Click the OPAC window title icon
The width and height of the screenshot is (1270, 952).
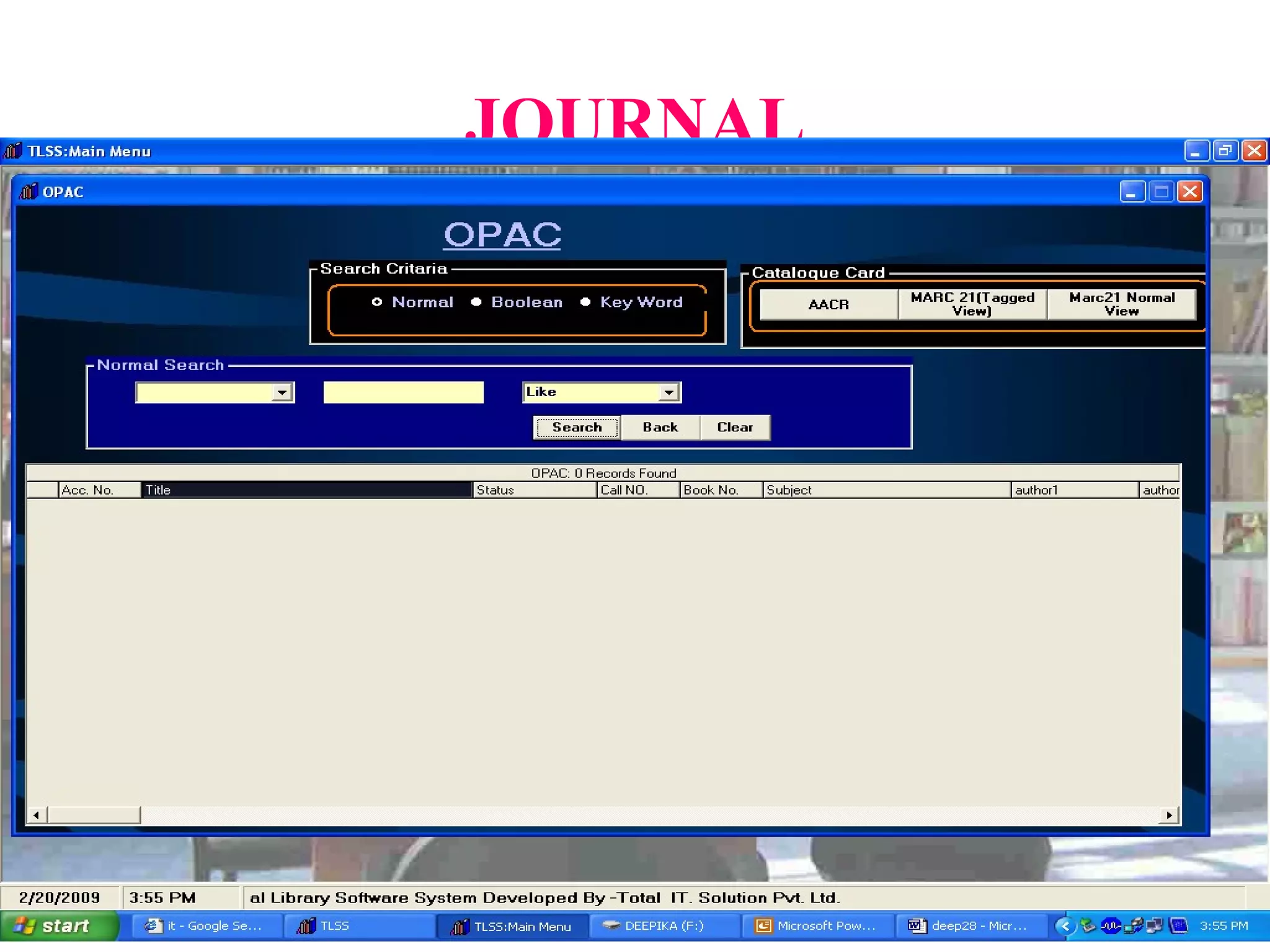click(29, 192)
